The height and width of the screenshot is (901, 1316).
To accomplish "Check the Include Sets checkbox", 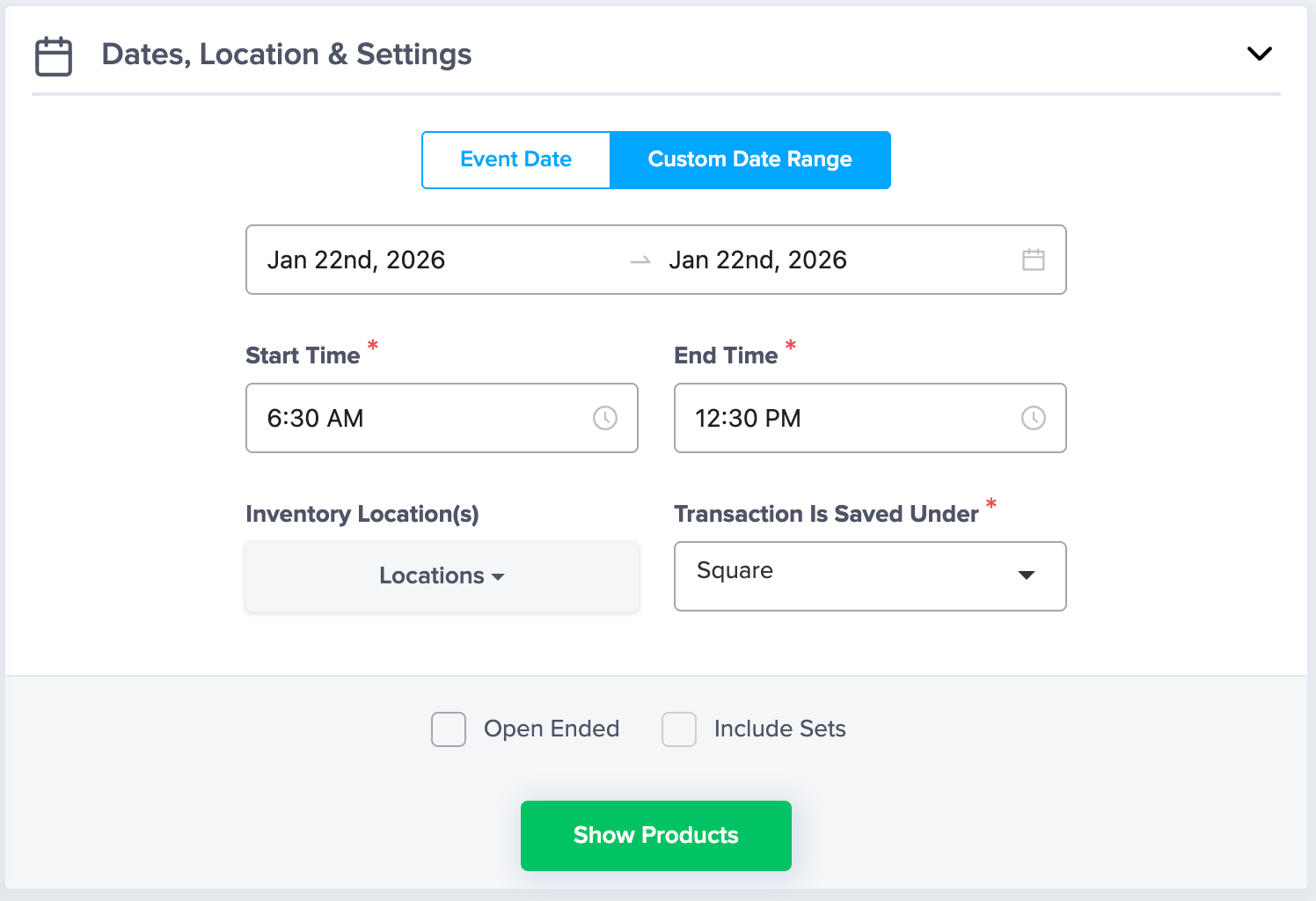I will pos(679,729).
